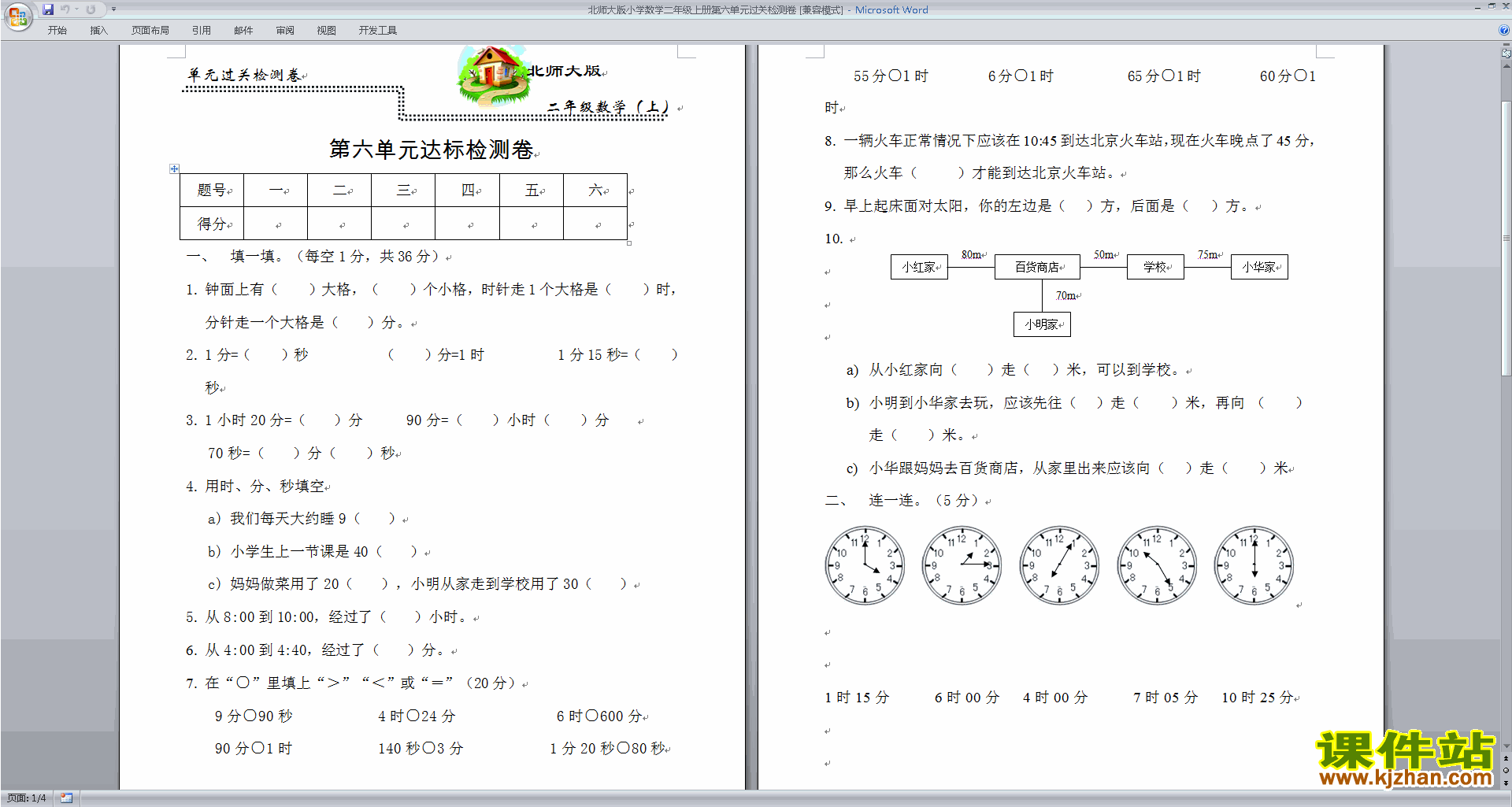This screenshot has width=1512, height=807.
Task: Open the Office button menu
Action: [17, 16]
